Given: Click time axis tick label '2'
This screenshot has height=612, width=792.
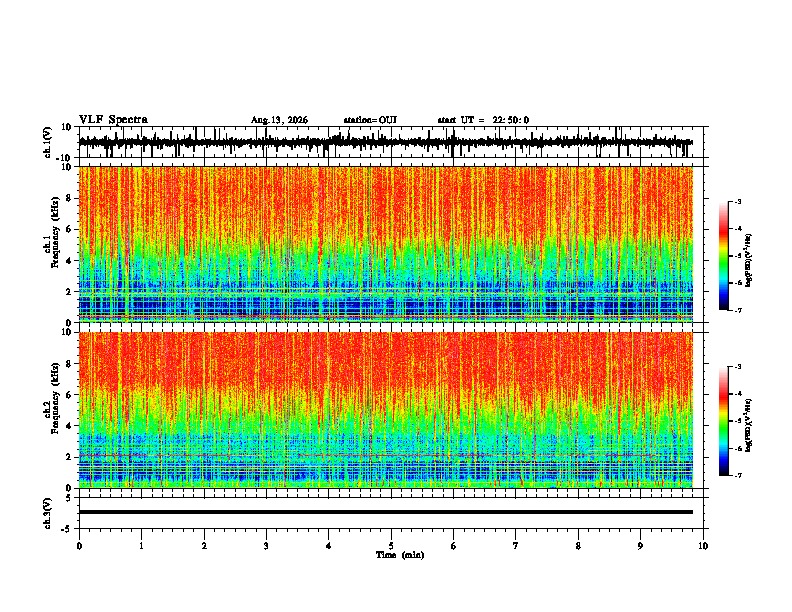Looking at the screenshot, I should coord(204,546).
